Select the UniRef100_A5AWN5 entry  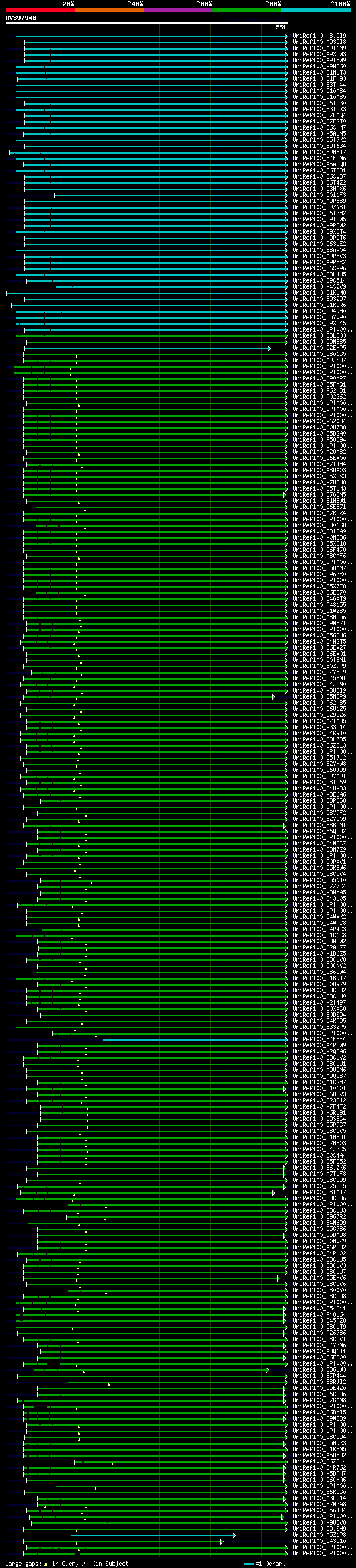(x=319, y=134)
